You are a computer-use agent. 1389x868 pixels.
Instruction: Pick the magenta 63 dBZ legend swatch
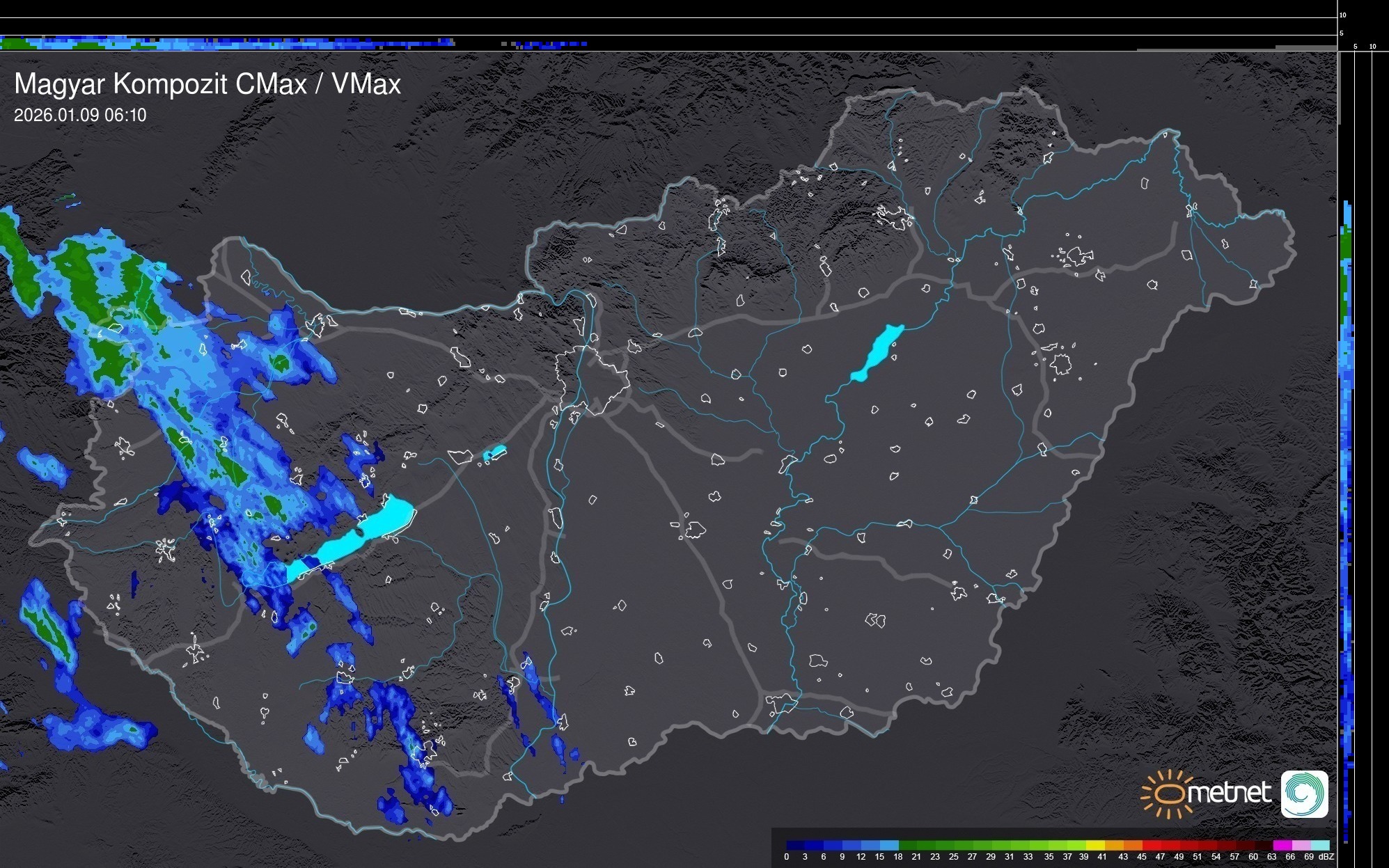coord(1282,846)
